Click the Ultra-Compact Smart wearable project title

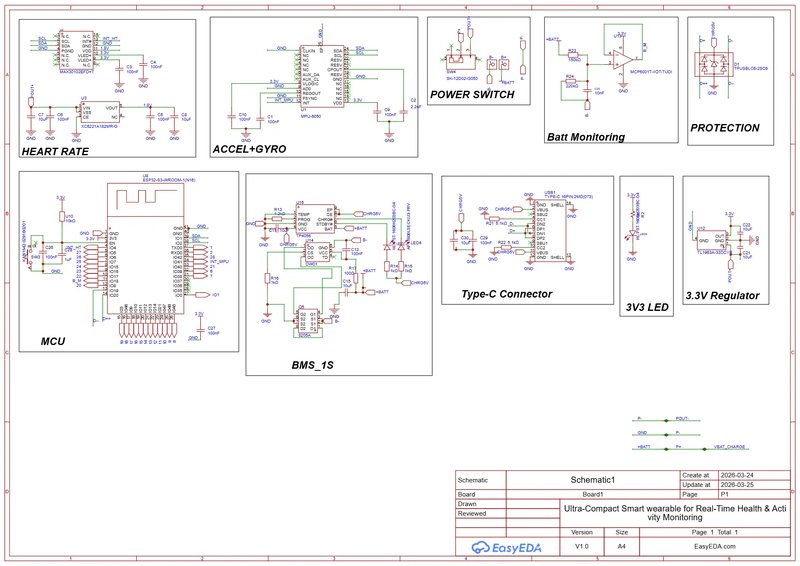coord(675,513)
